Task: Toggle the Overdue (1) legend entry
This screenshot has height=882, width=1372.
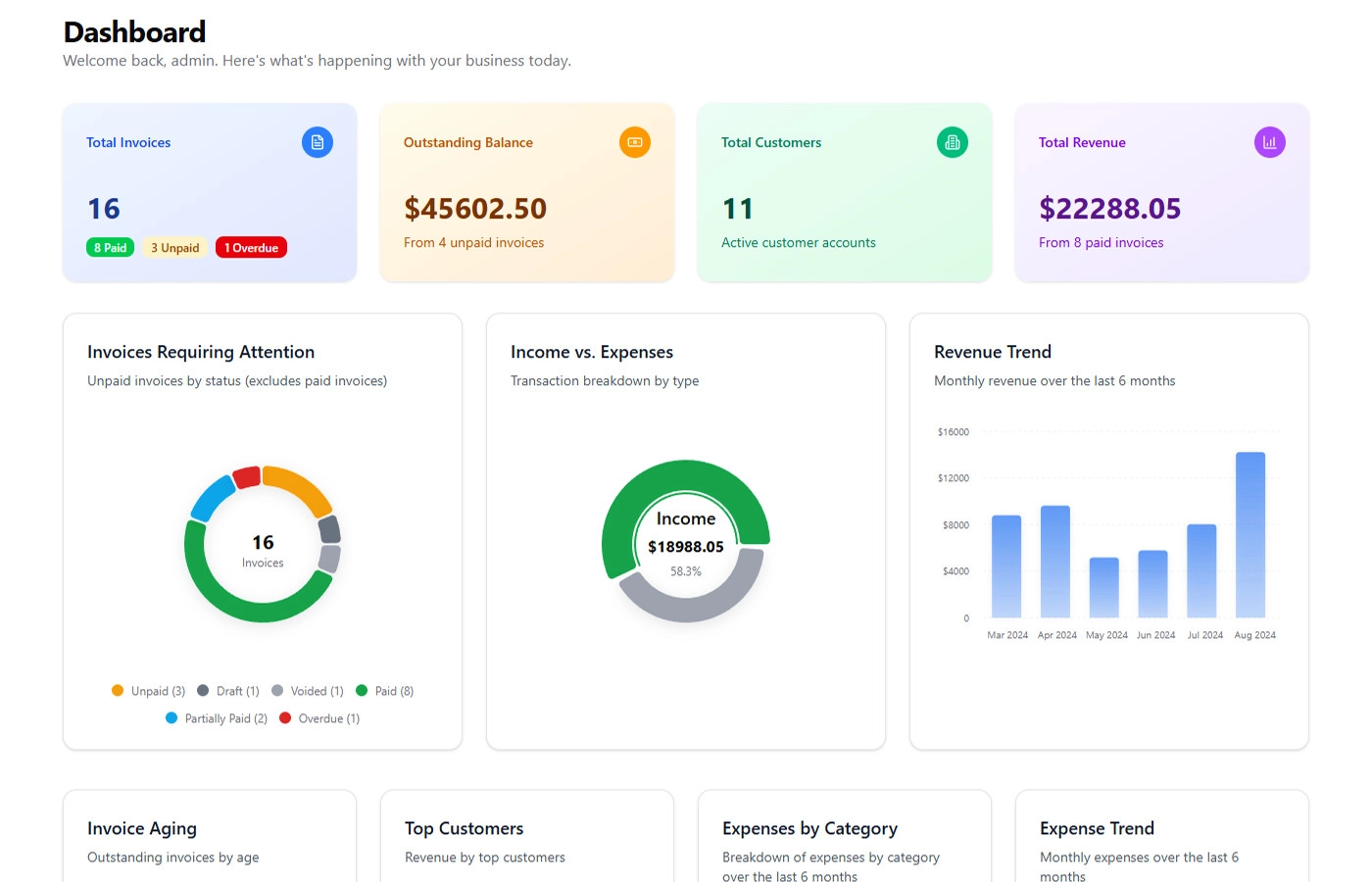Action: (319, 718)
